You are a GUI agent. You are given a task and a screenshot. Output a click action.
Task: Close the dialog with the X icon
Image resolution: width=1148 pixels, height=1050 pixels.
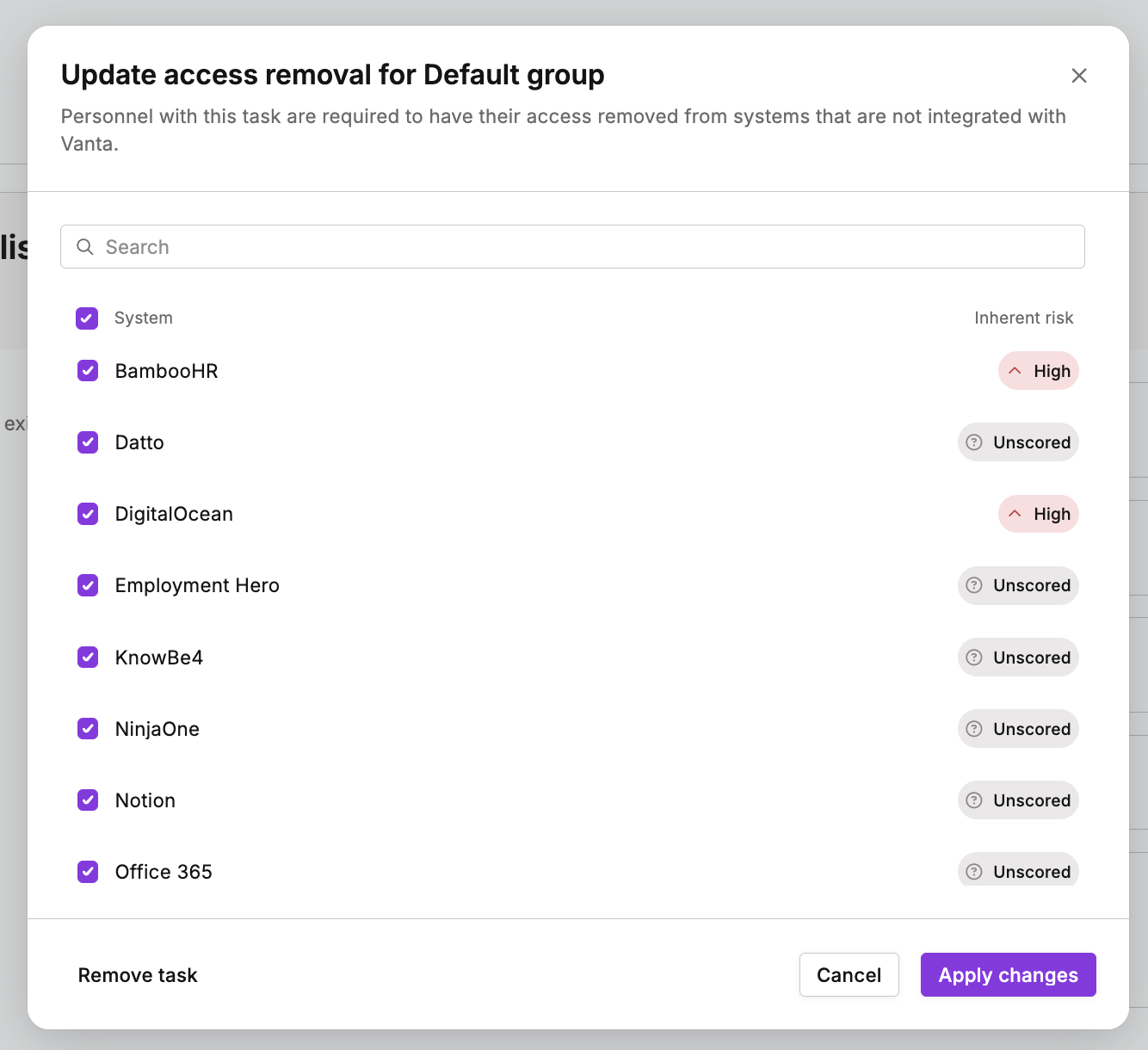point(1079,76)
